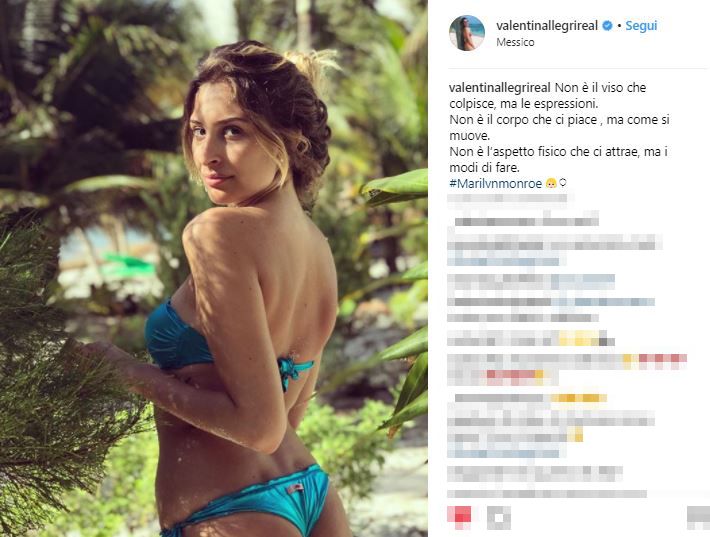Viewport: 710px width, 537px height.
Task: Click the blue verified badge
Action: pos(607,26)
